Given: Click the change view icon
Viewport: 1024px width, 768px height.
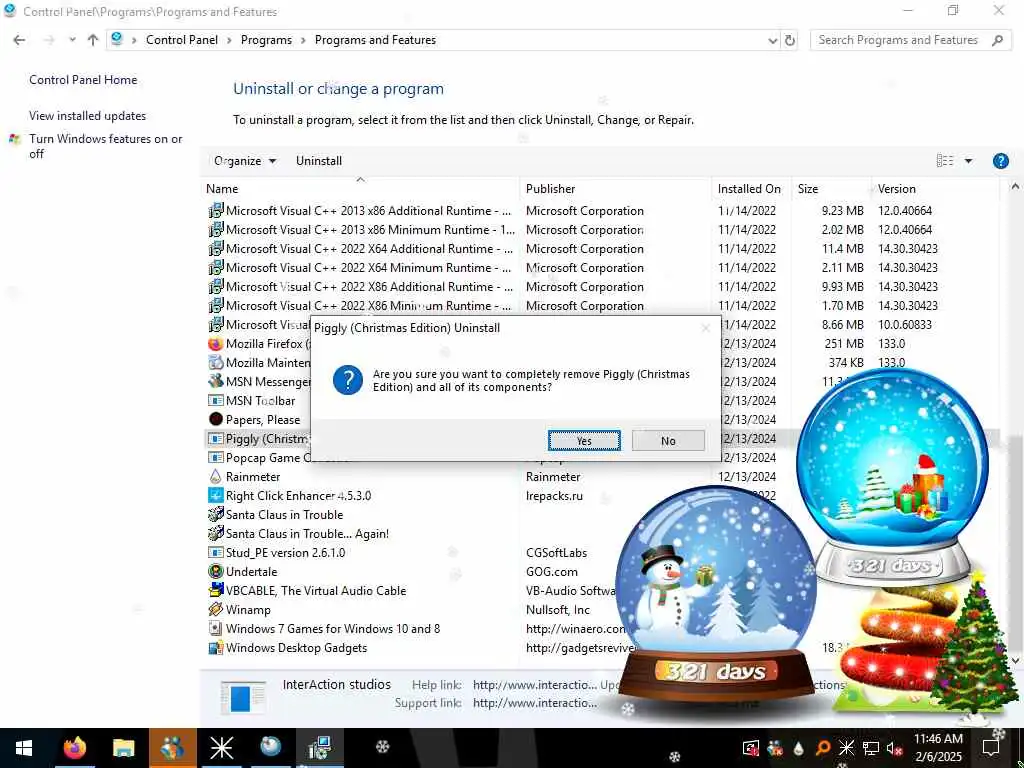Looking at the screenshot, I should pyautogui.click(x=945, y=161).
